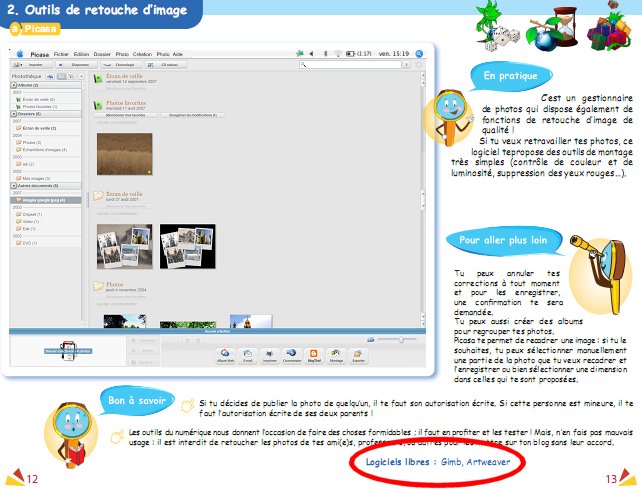The height and width of the screenshot is (490, 642).
Task: Select the brown field photo thumbnail
Action: click(x=124, y=154)
